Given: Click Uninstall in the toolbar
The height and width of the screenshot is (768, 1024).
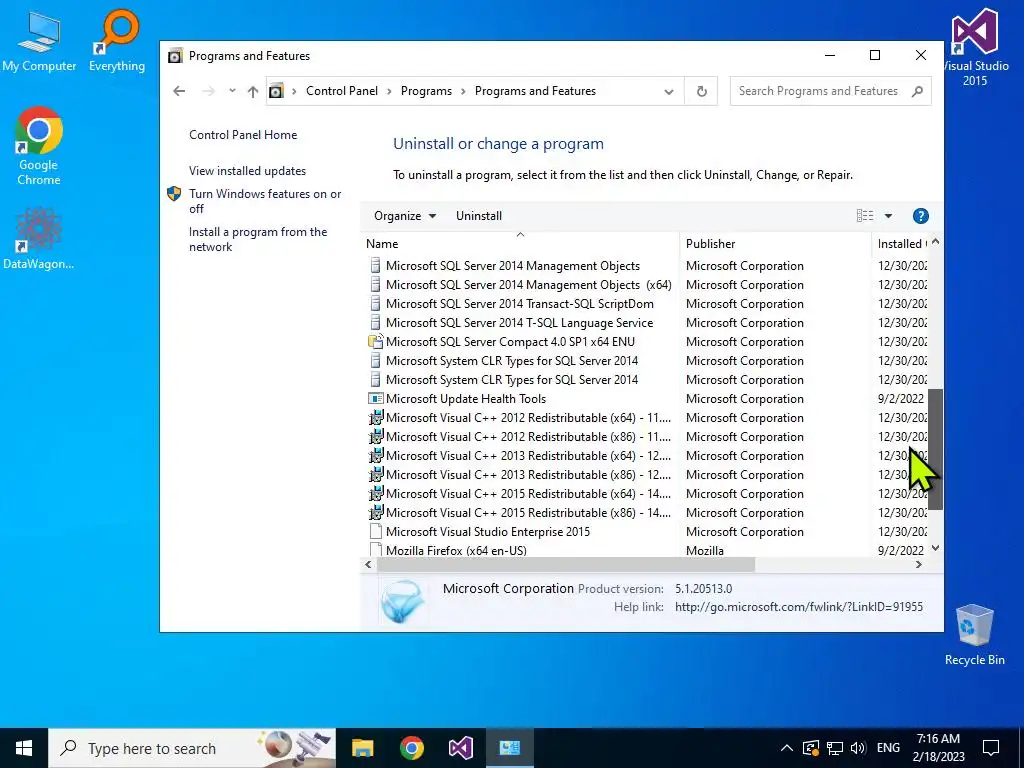Looking at the screenshot, I should (479, 216).
